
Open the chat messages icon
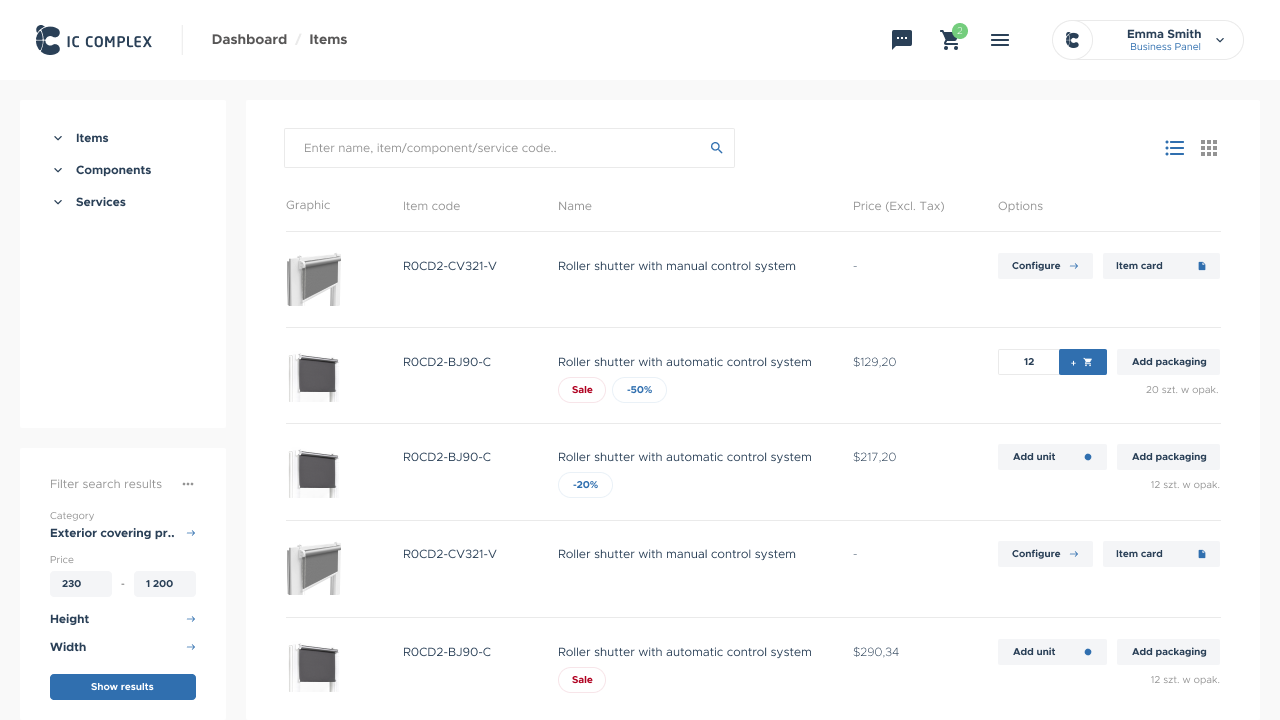(902, 40)
